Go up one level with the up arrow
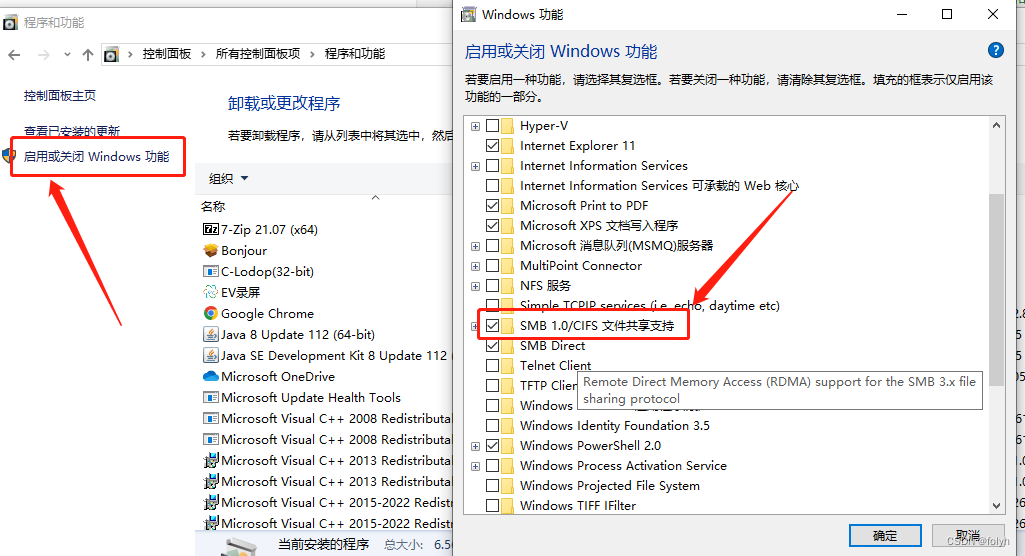The width and height of the screenshot is (1025, 556). tap(88, 55)
